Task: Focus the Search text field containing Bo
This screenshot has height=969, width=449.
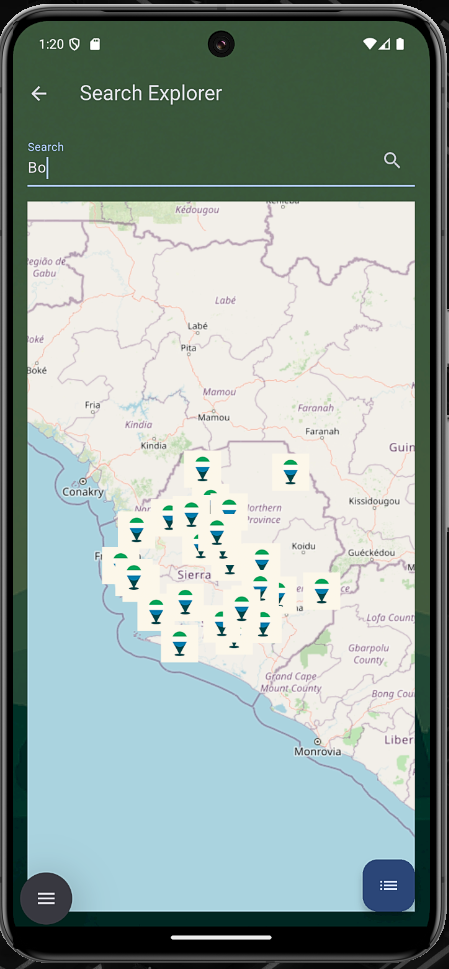Action: 220,163
